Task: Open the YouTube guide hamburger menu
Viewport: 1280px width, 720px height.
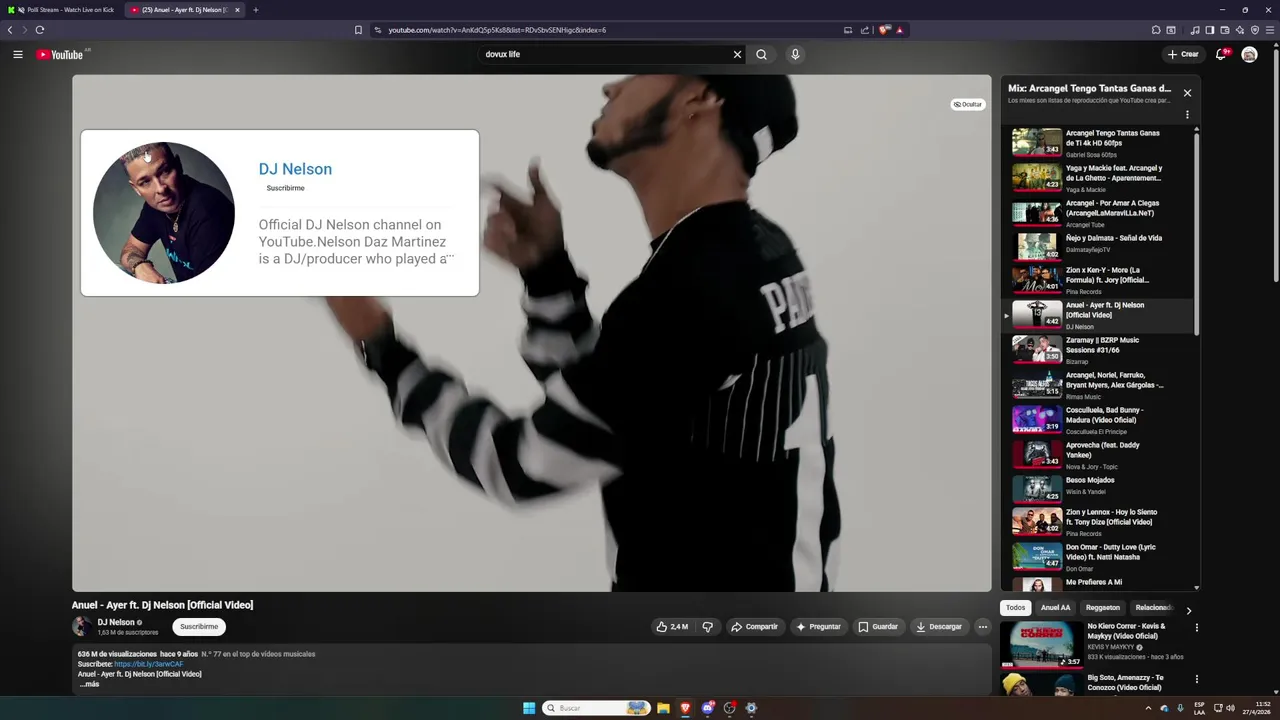Action: click(x=18, y=54)
